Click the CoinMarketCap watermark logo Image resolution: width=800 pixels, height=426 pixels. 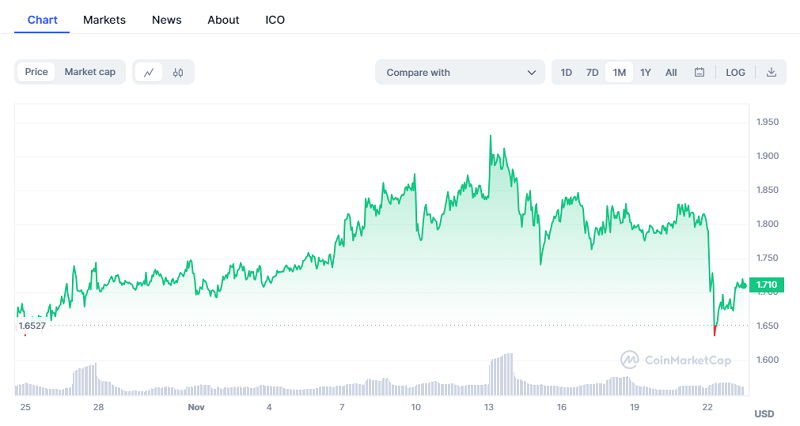click(x=675, y=360)
